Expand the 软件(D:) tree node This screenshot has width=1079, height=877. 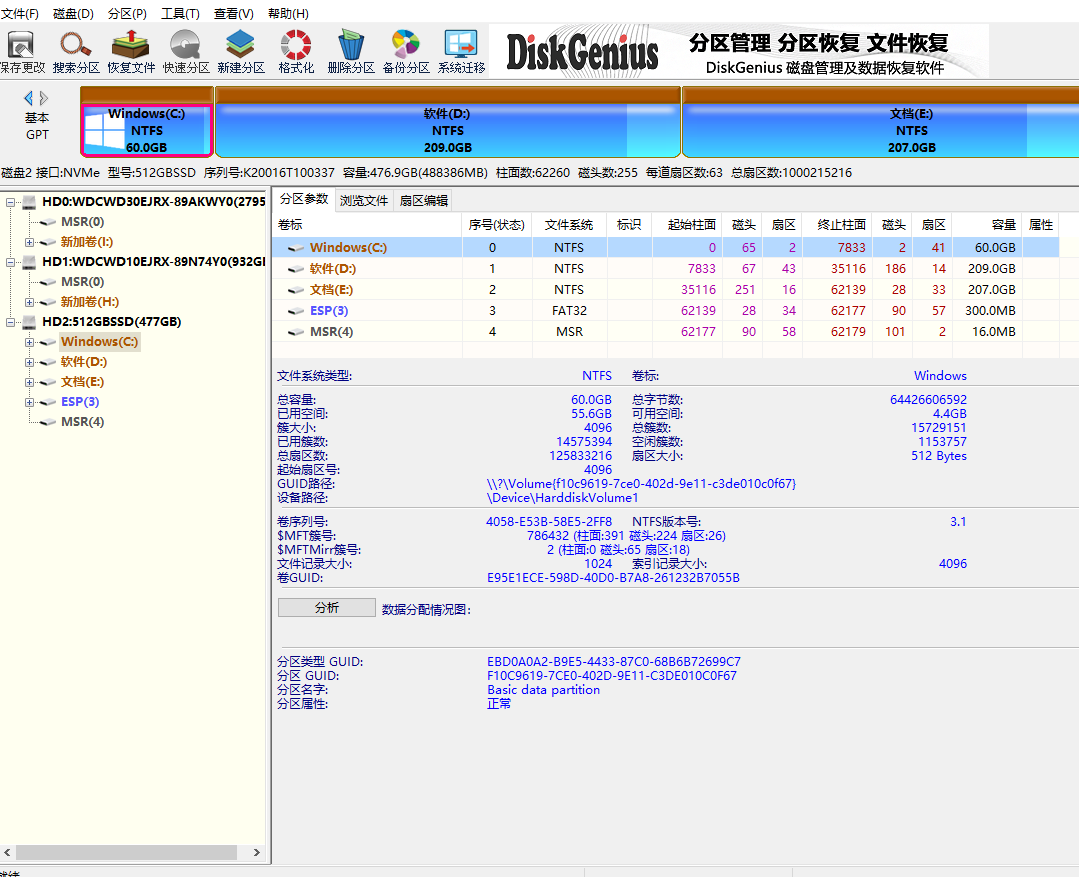tap(30, 361)
